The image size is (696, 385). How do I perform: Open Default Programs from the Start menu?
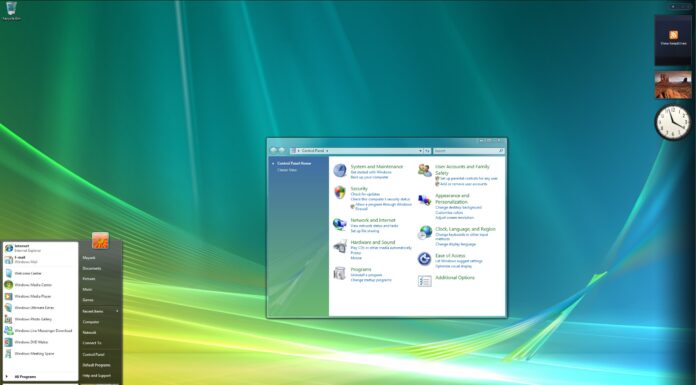click(96, 365)
